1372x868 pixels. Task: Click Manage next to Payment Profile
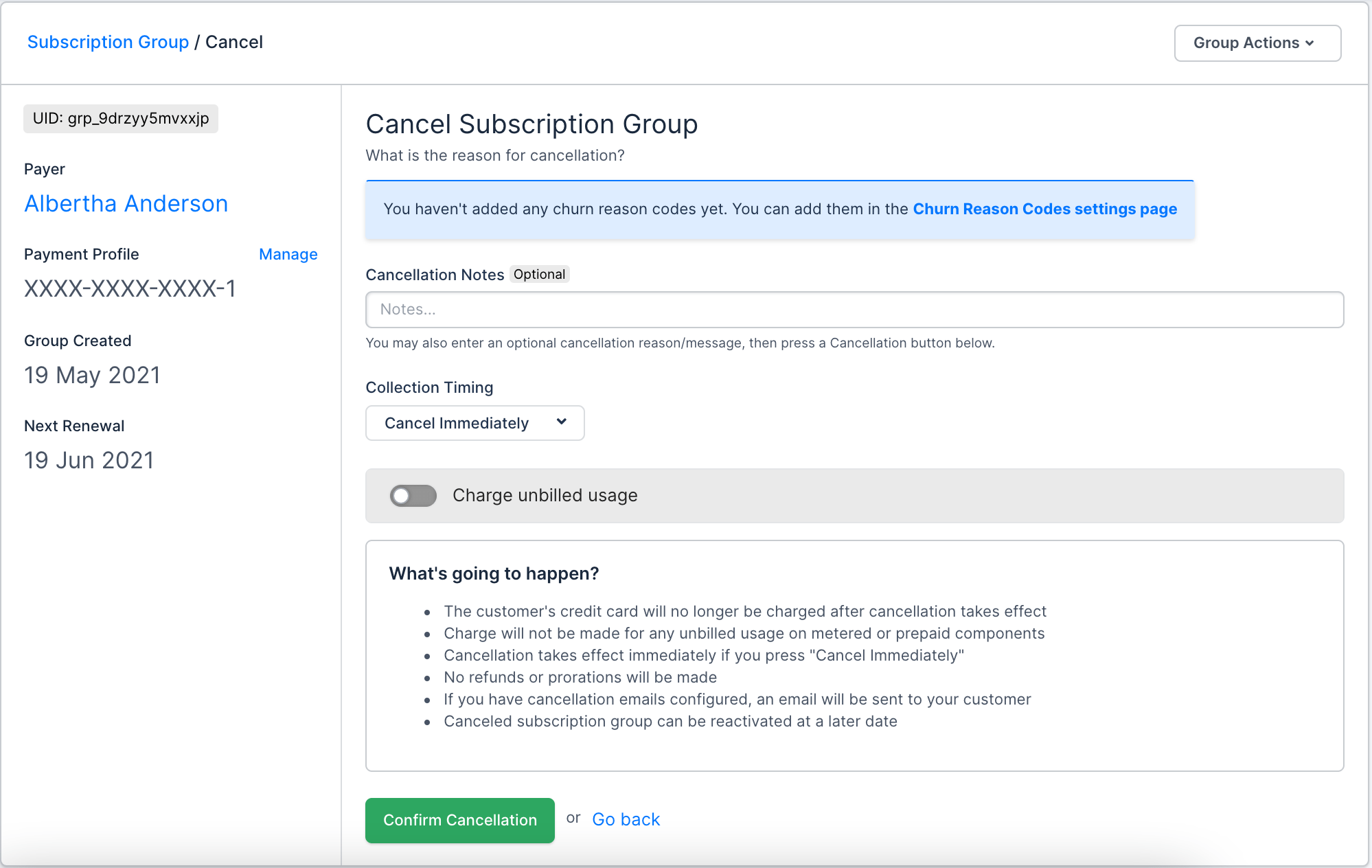coord(288,255)
